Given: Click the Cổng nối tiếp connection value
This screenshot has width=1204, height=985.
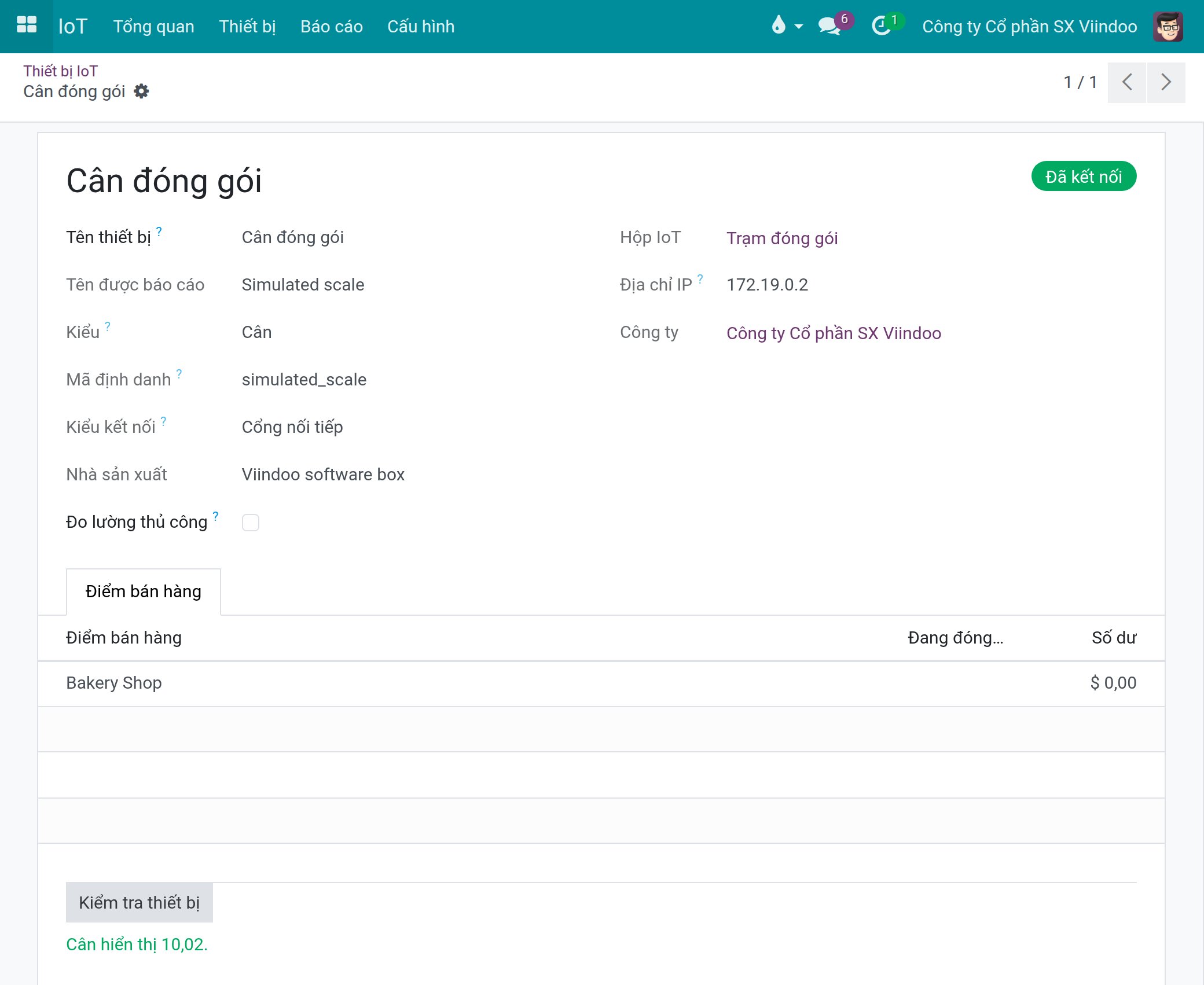Looking at the screenshot, I should [292, 427].
